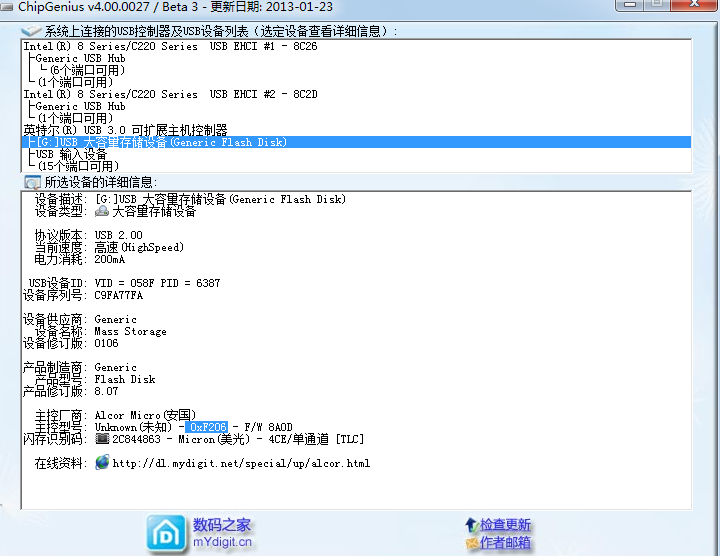Select the 15个端口可用 entry

(78, 166)
